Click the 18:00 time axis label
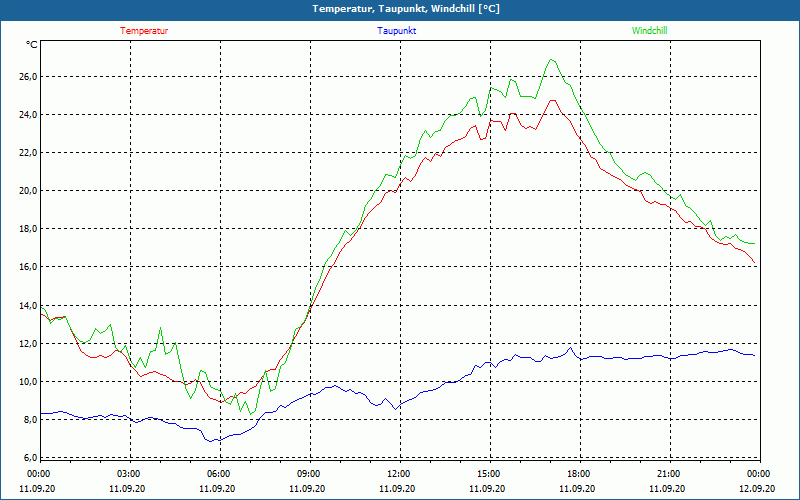The width and height of the screenshot is (800, 500). point(579,474)
